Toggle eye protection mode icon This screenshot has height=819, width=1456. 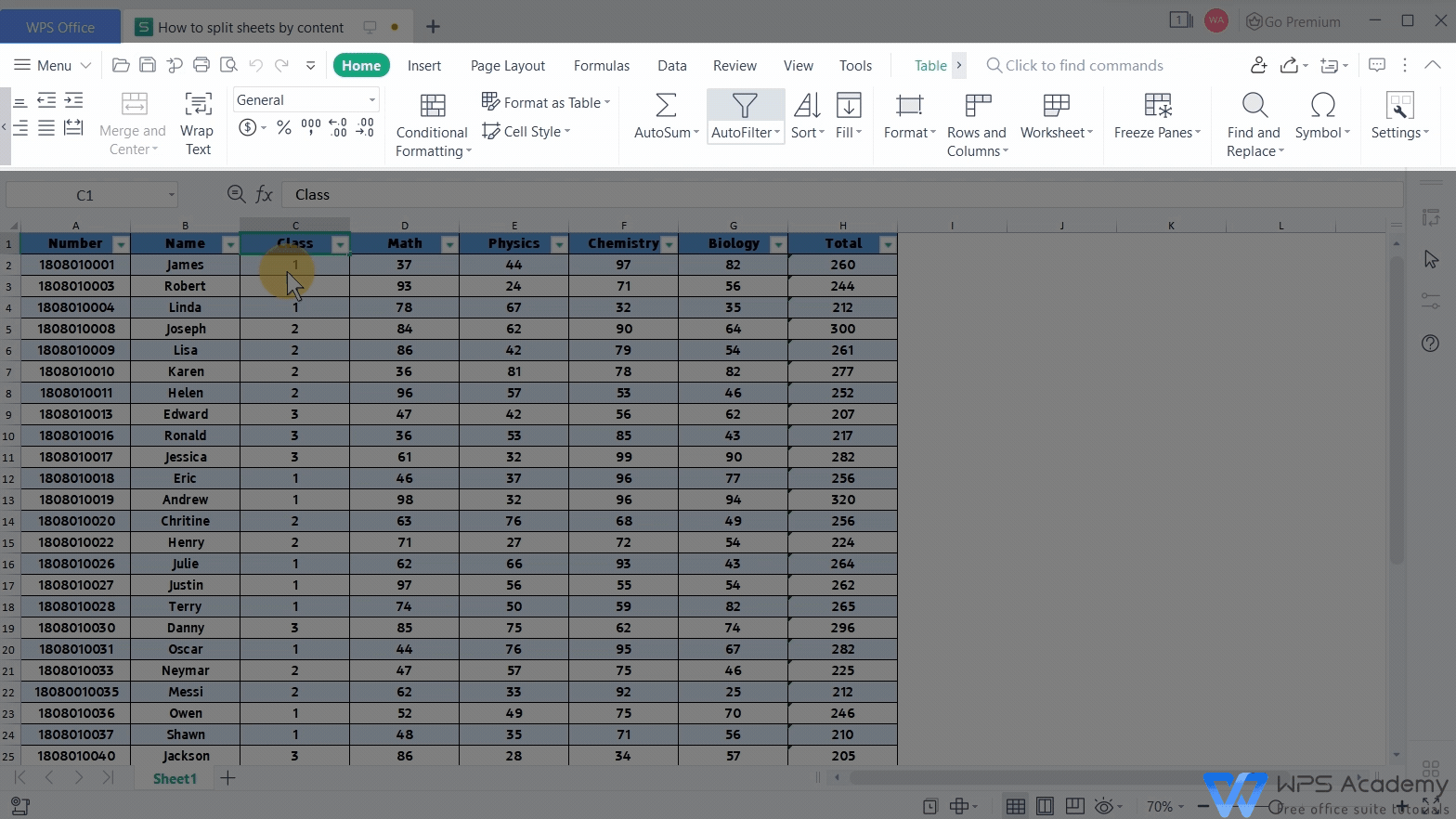[x=1104, y=806]
